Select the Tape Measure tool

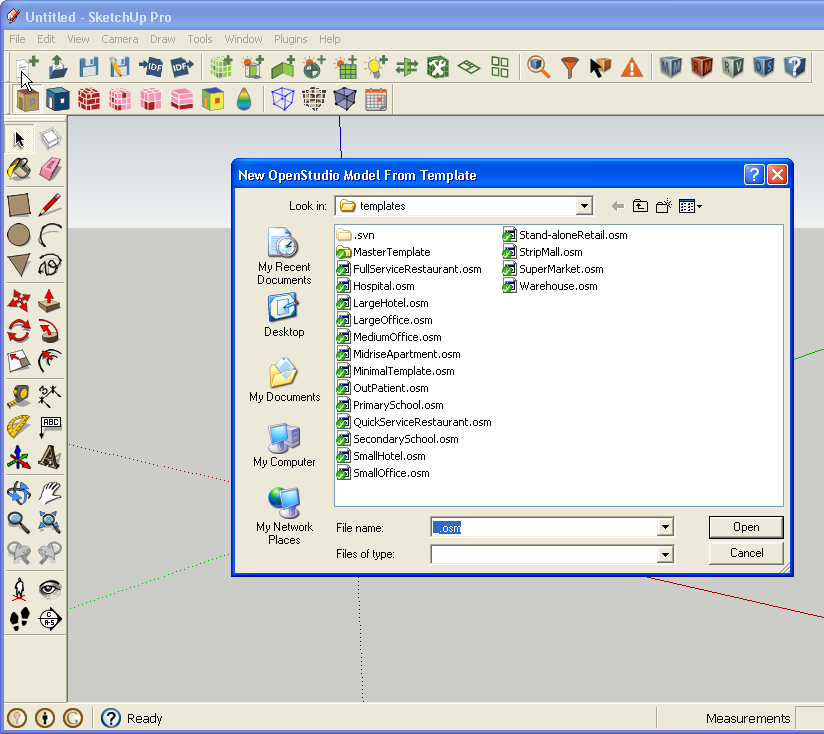click(x=19, y=396)
